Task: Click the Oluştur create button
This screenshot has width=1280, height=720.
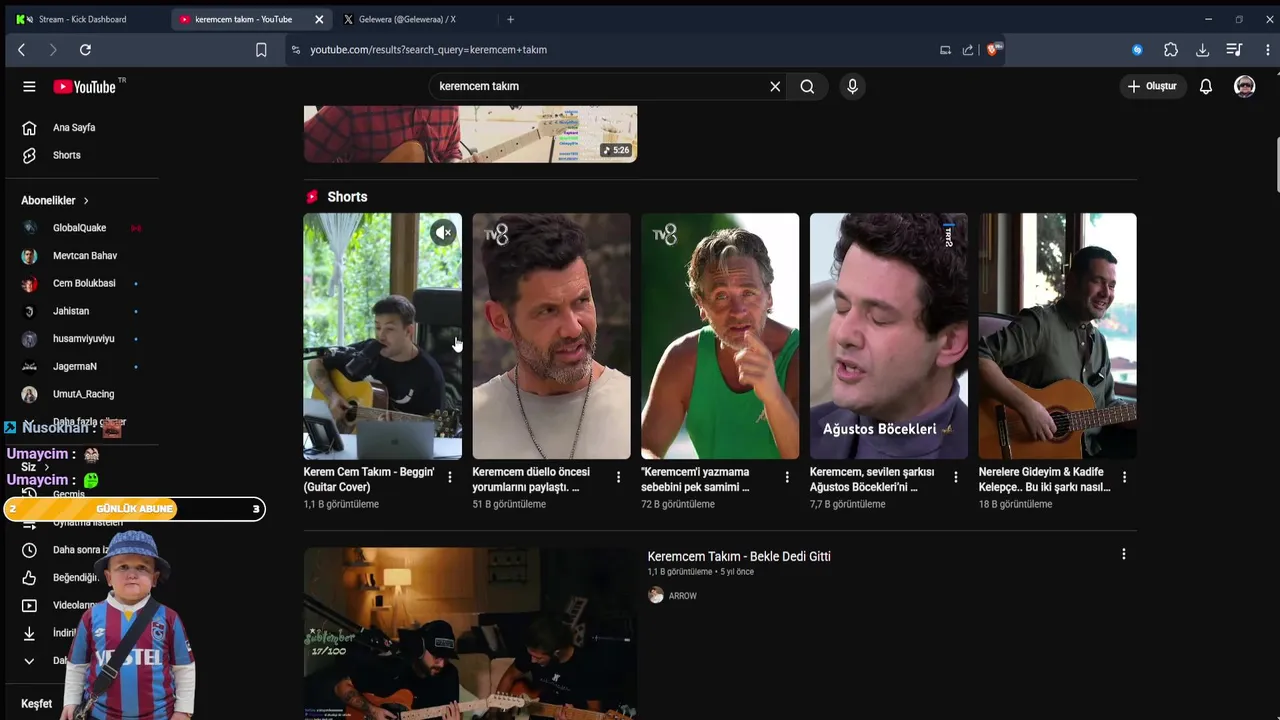Action: point(1152,87)
